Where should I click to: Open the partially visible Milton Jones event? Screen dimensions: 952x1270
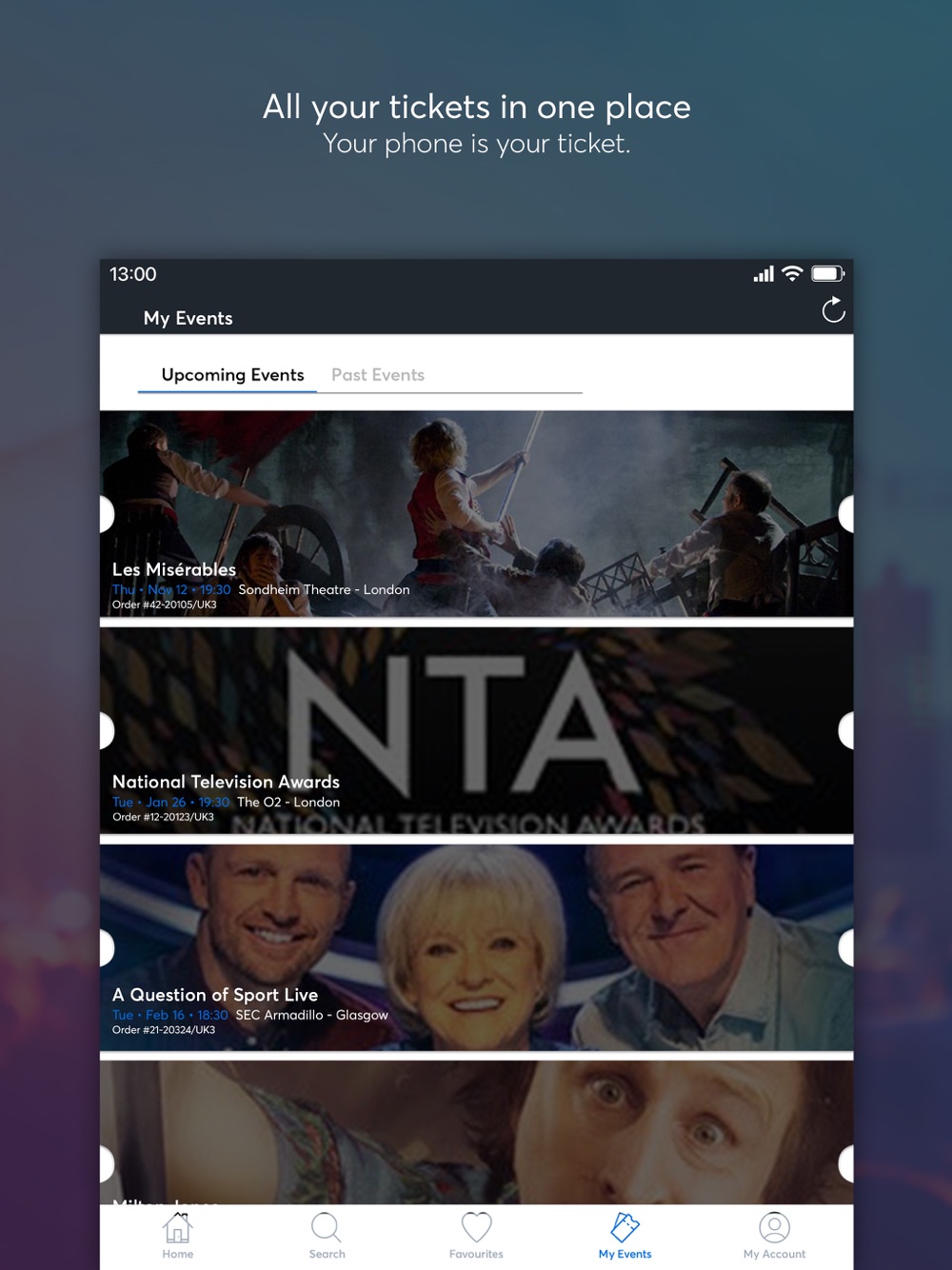(476, 1133)
